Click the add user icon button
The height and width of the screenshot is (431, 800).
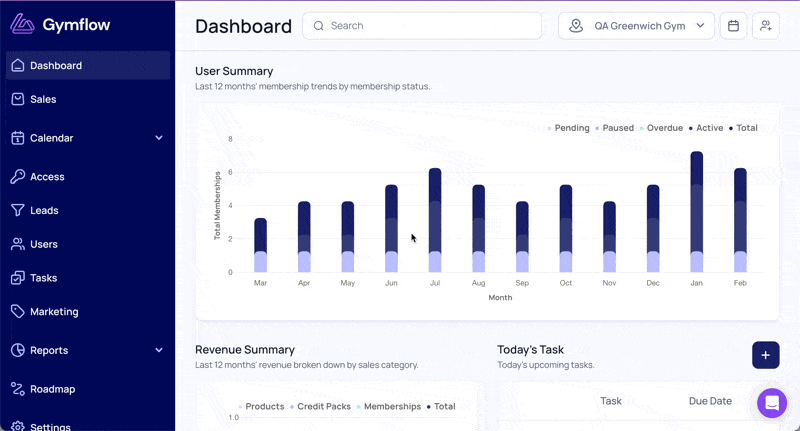coord(765,26)
